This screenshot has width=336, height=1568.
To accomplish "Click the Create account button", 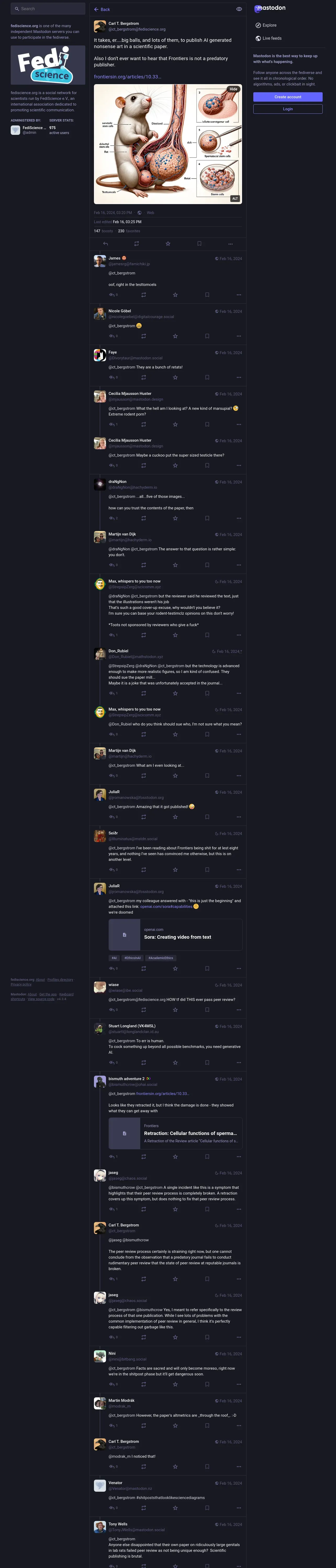I will coord(288,97).
